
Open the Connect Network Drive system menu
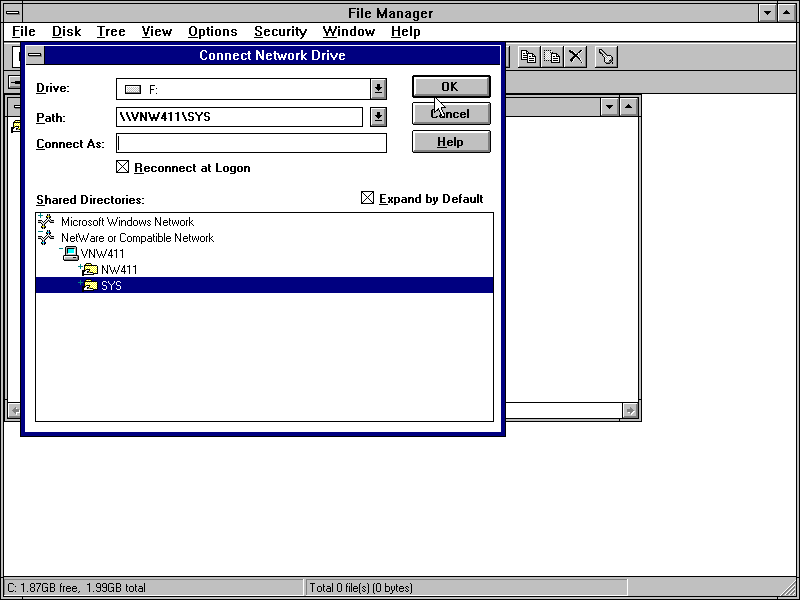pyautogui.click(x=35, y=55)
